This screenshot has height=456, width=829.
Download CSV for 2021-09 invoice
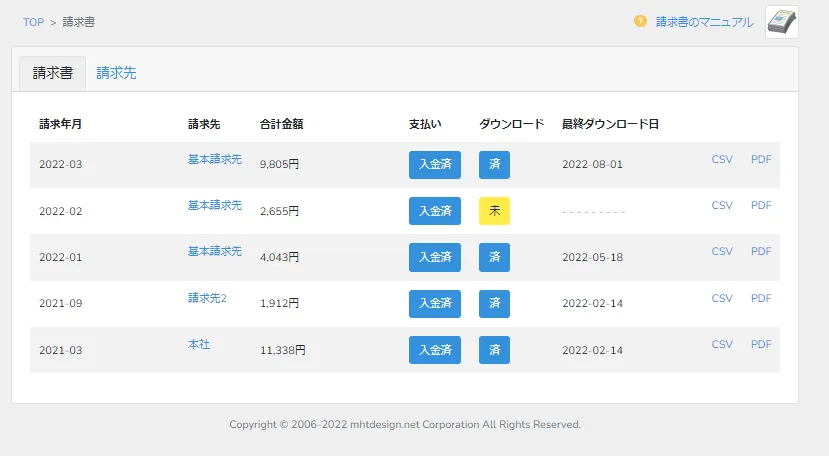(x=722, y=298)
